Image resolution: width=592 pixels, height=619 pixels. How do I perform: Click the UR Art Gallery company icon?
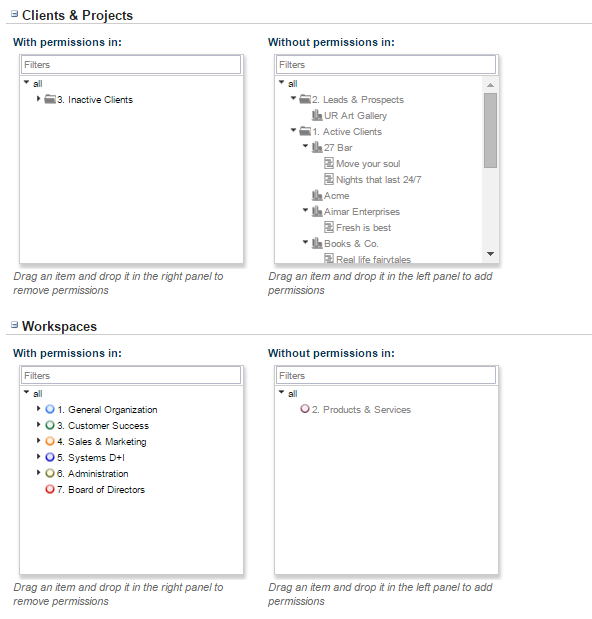pos(317,115)
